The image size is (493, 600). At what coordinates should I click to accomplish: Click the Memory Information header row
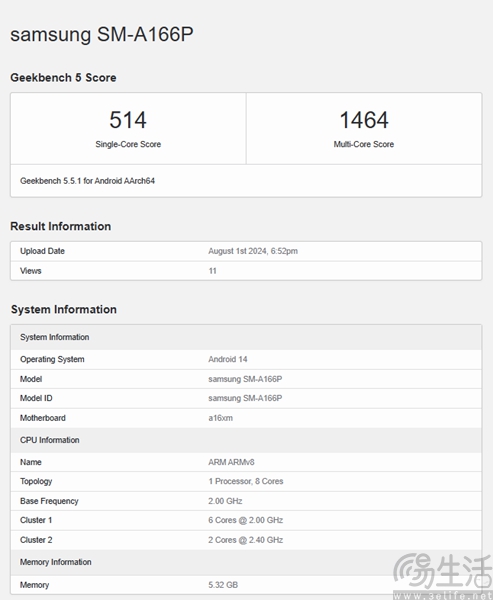click(x=246, y=562)
